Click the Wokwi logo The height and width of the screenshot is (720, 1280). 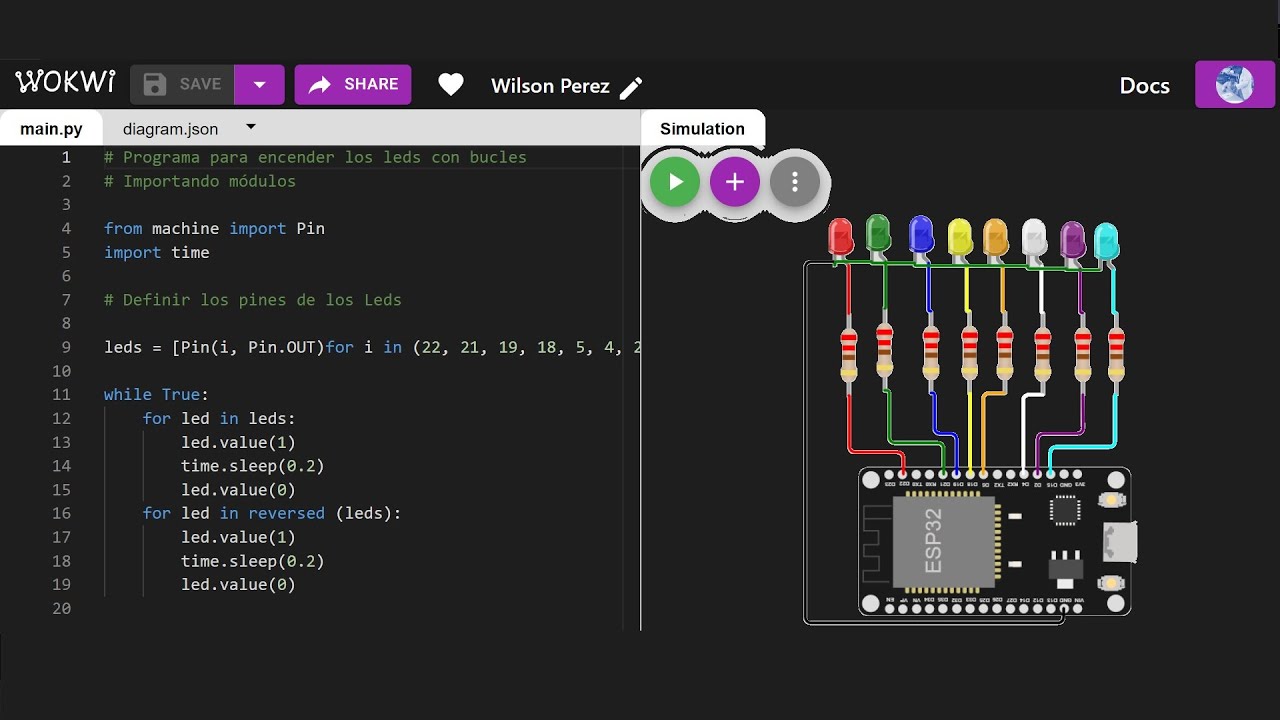point(65,83)
